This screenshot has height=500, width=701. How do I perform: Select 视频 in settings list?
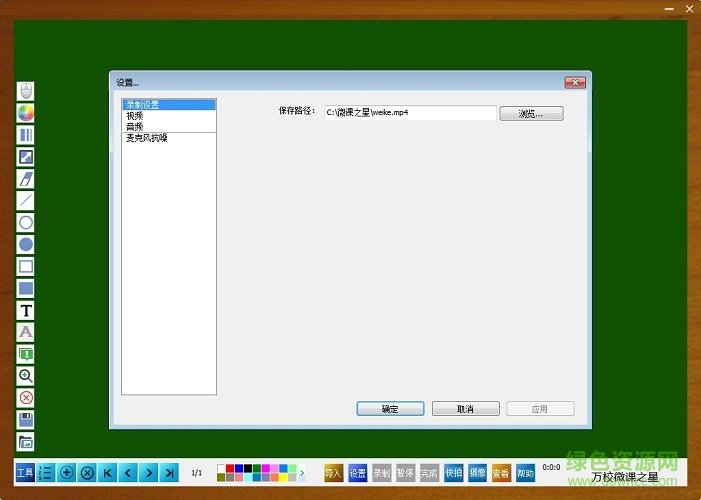click(x=134, y=115)
